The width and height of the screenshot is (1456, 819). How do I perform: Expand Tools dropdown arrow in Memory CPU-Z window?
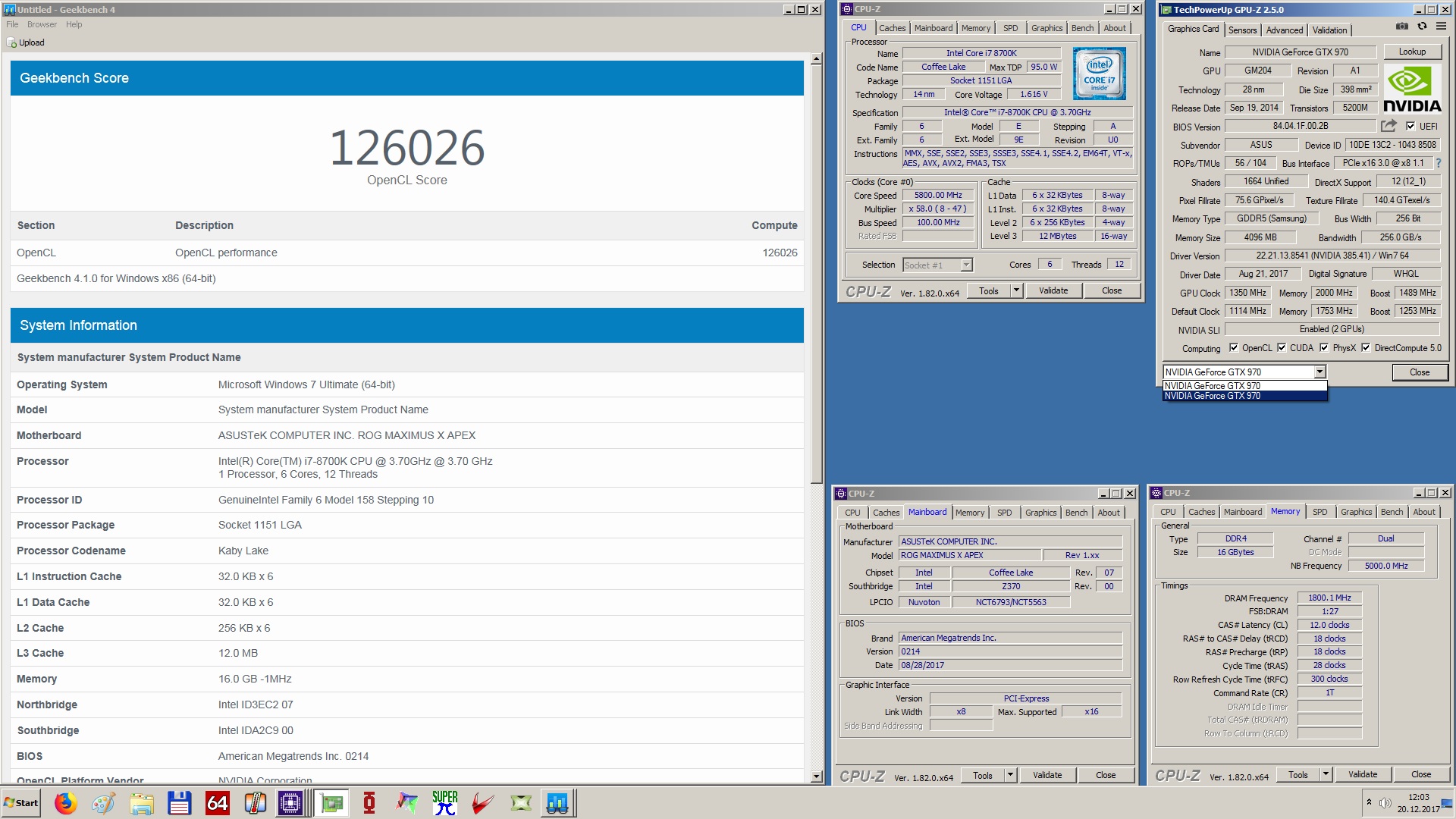pyautogui.click(x=1326, y=774)
